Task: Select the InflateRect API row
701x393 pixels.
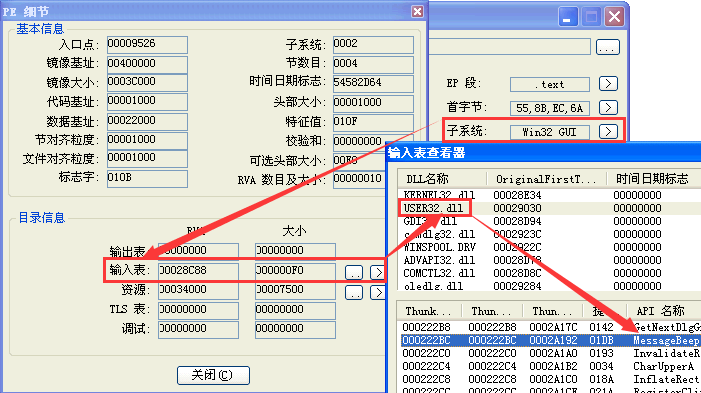Action: [551, 379]
